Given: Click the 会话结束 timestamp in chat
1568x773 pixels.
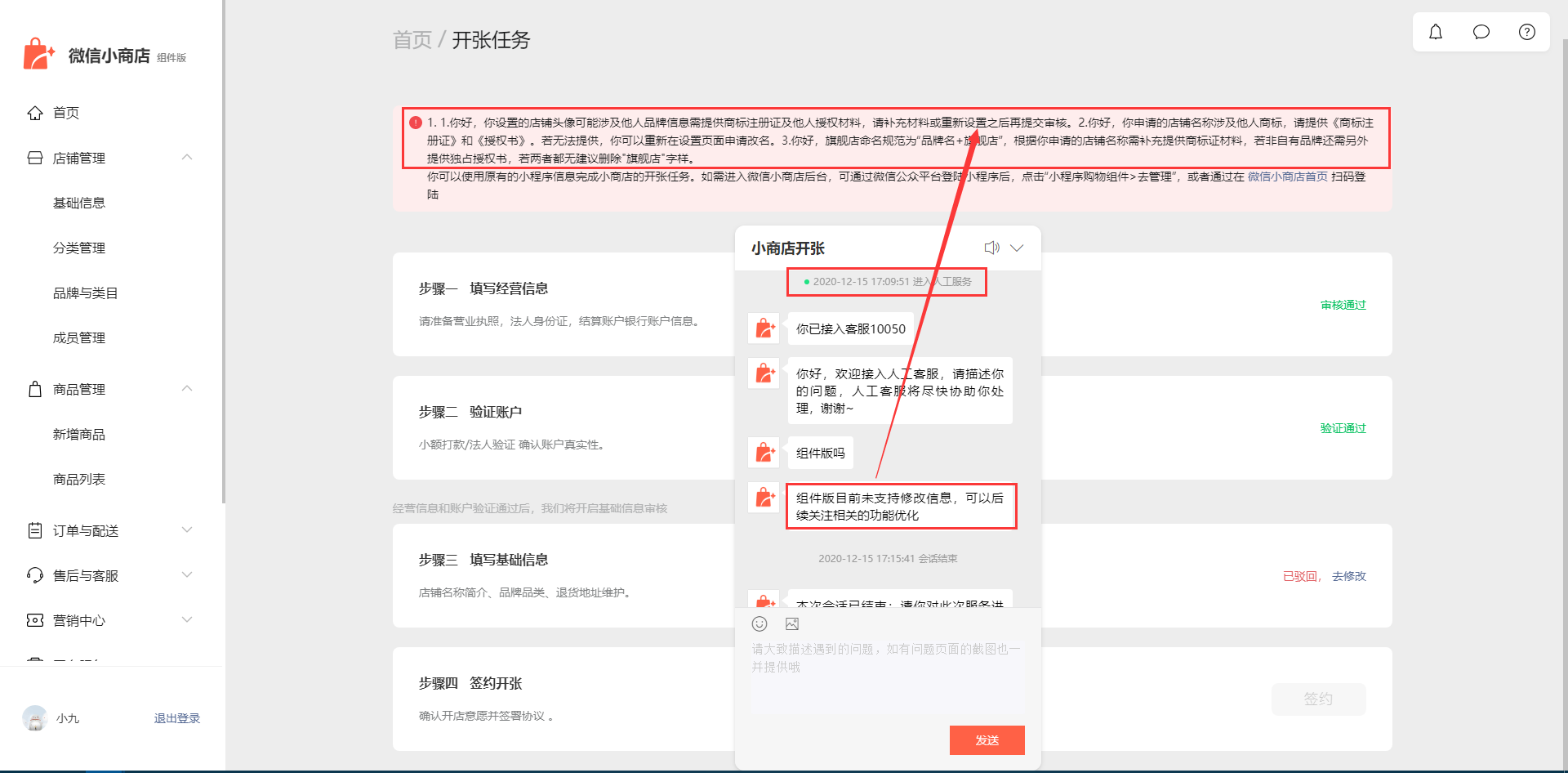Looking at the screenshot, I should [x=888, y=559].
